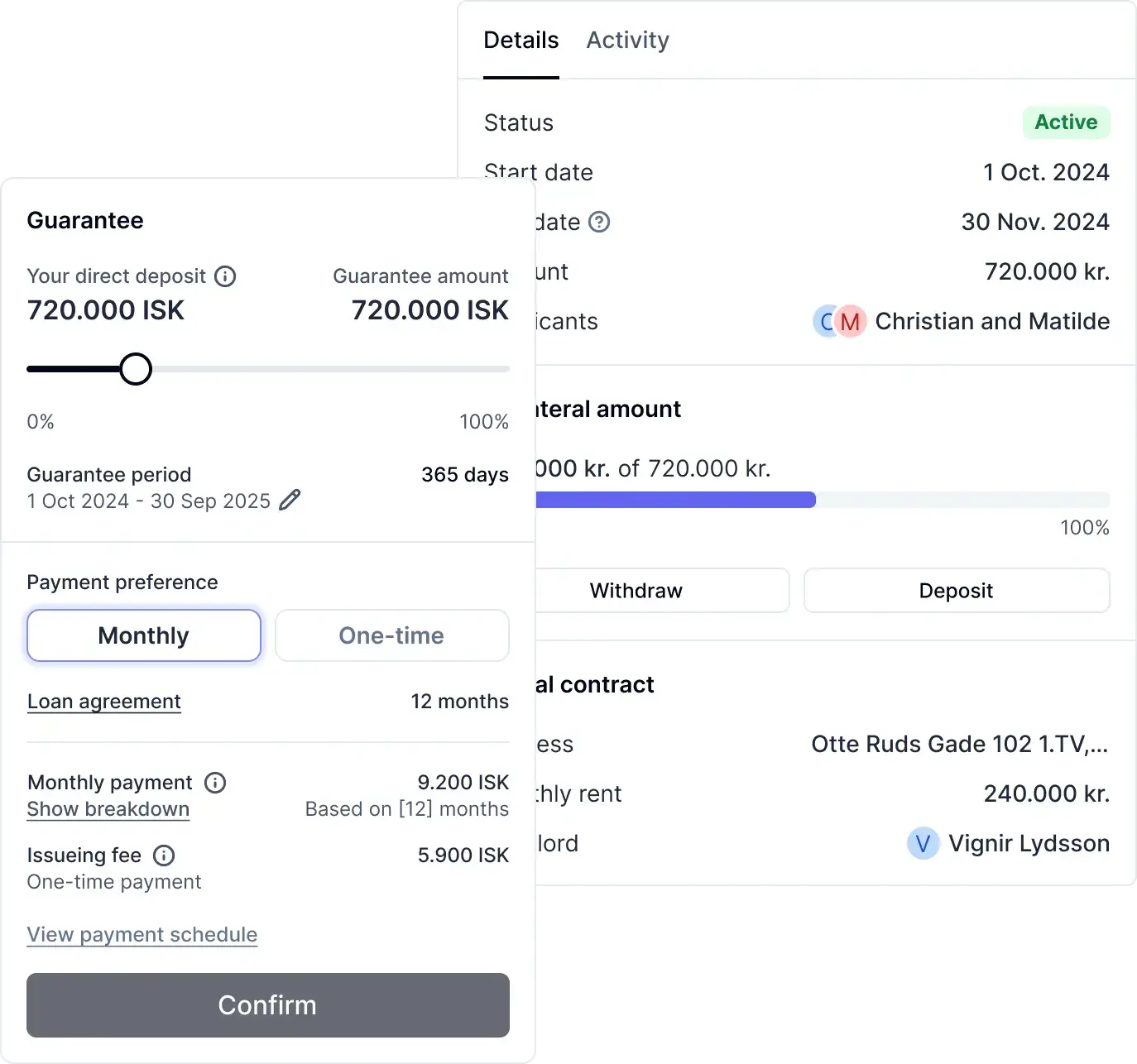The height and width of the screenshot is (1064, 1137).
Task: Select the Monthly payment preference
Action: [x=144, y=635]
